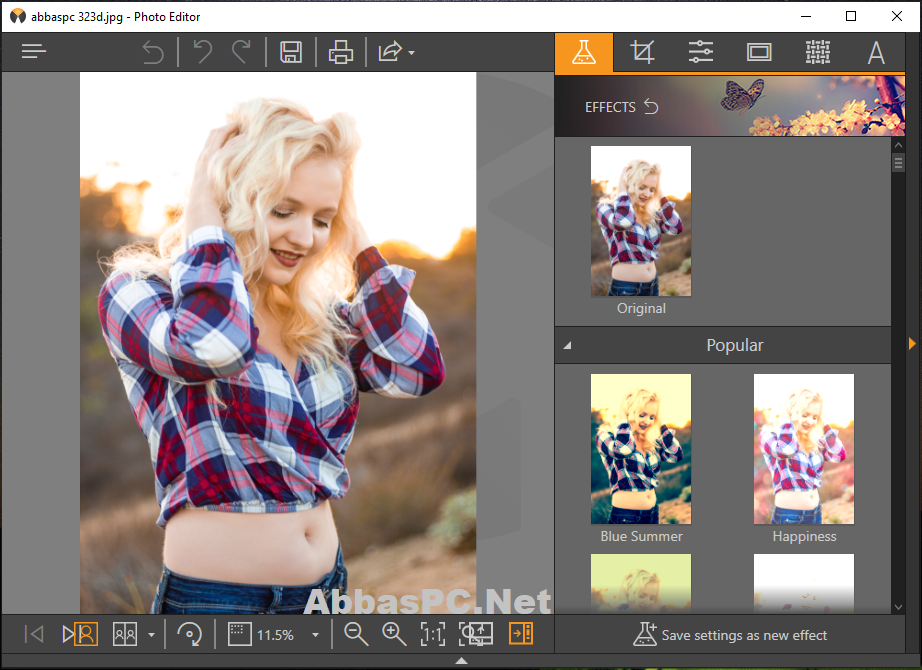Viewport: 922px width, 670px height.
Task: Collapse the Popular effects group
Action: (x=567, y=345)
